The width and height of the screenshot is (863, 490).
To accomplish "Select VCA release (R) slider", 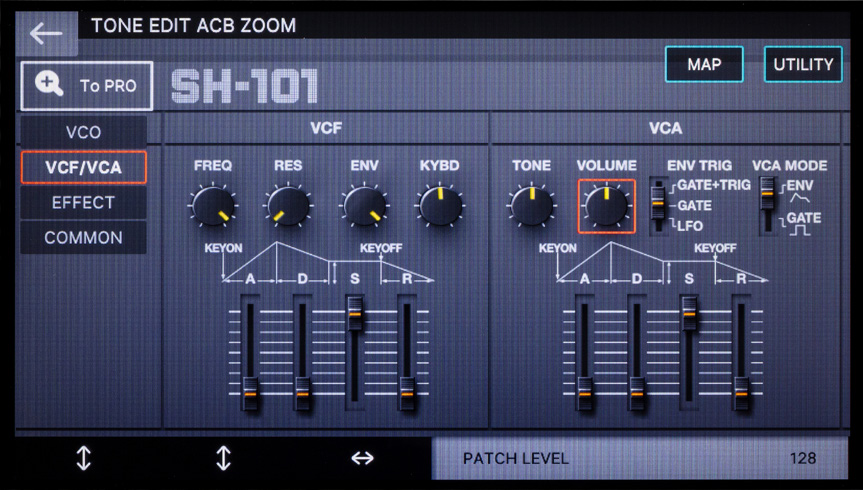I will tap(741, 353).
